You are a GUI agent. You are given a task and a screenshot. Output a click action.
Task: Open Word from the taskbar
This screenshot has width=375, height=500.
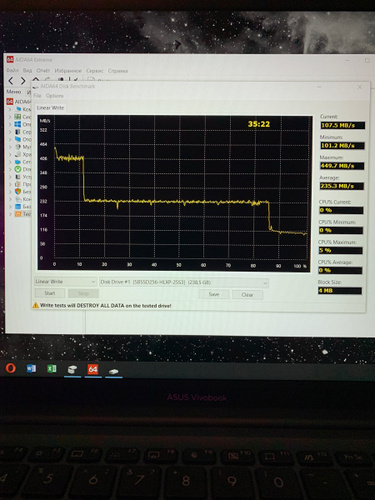31,368
